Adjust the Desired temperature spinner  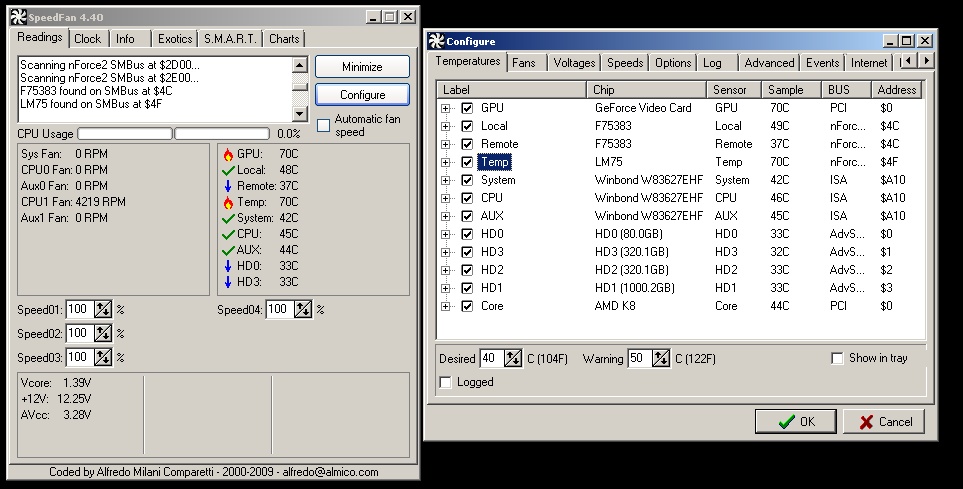click(513, 358)
